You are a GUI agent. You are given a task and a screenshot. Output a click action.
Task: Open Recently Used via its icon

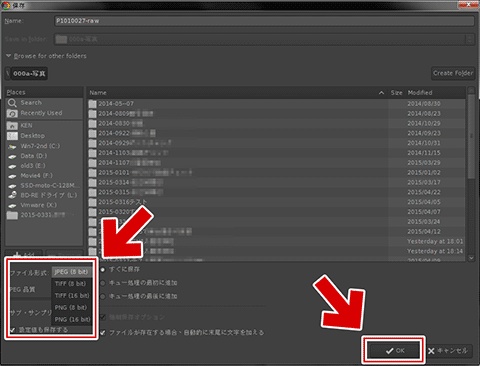12,113
